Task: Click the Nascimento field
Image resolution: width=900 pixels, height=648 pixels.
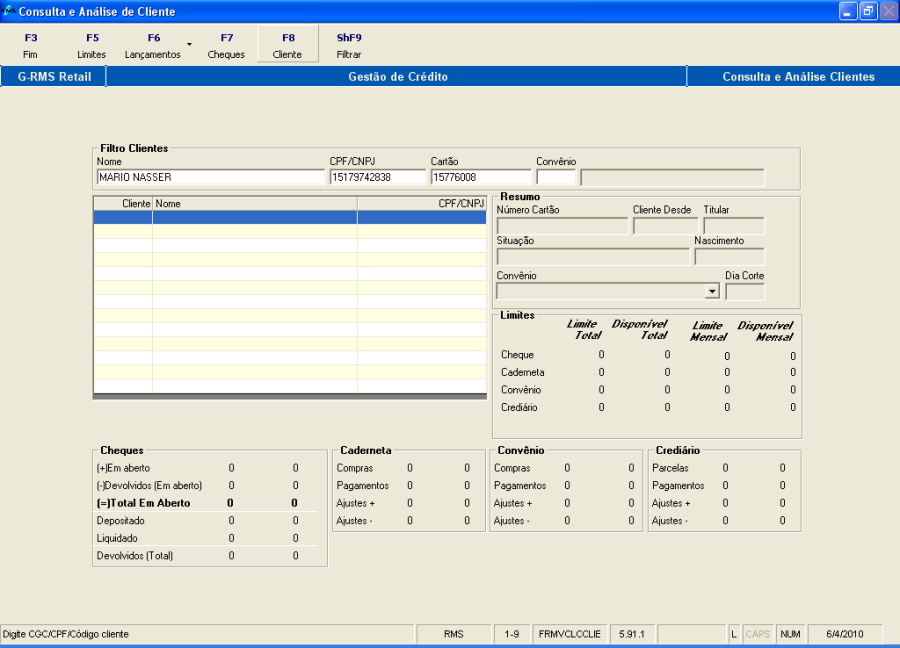Action: [x=730, y=257]
